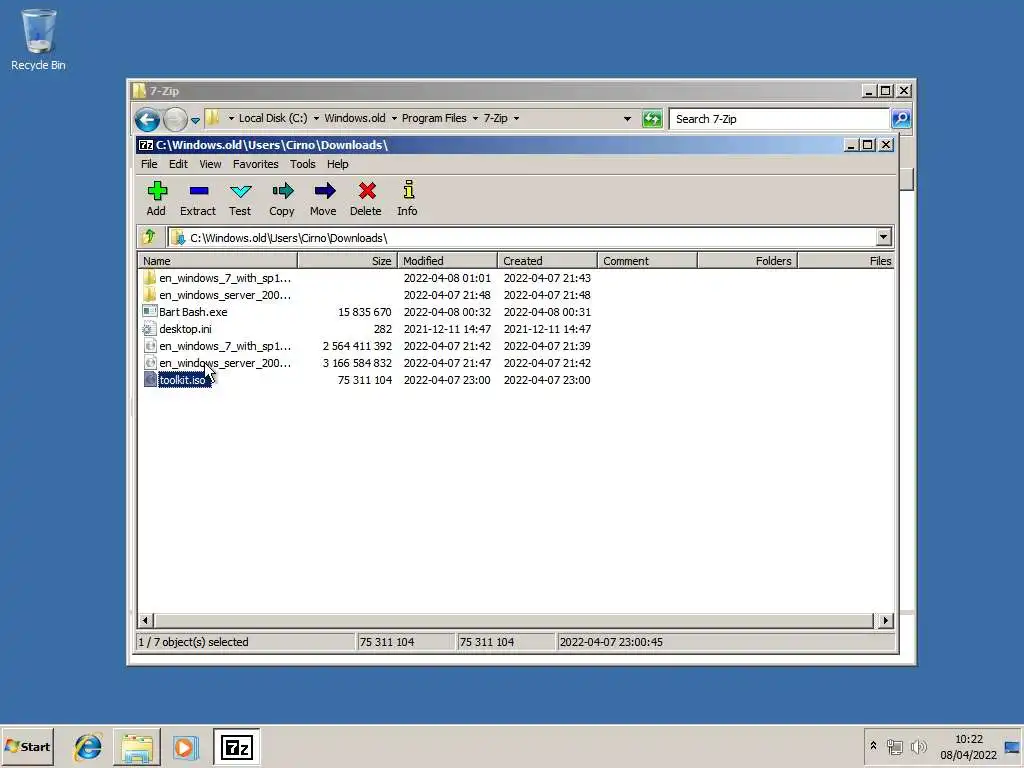Click Program Files in the breadcrumb
Viewport: 1024px width, 768px height.
(434, 118)
